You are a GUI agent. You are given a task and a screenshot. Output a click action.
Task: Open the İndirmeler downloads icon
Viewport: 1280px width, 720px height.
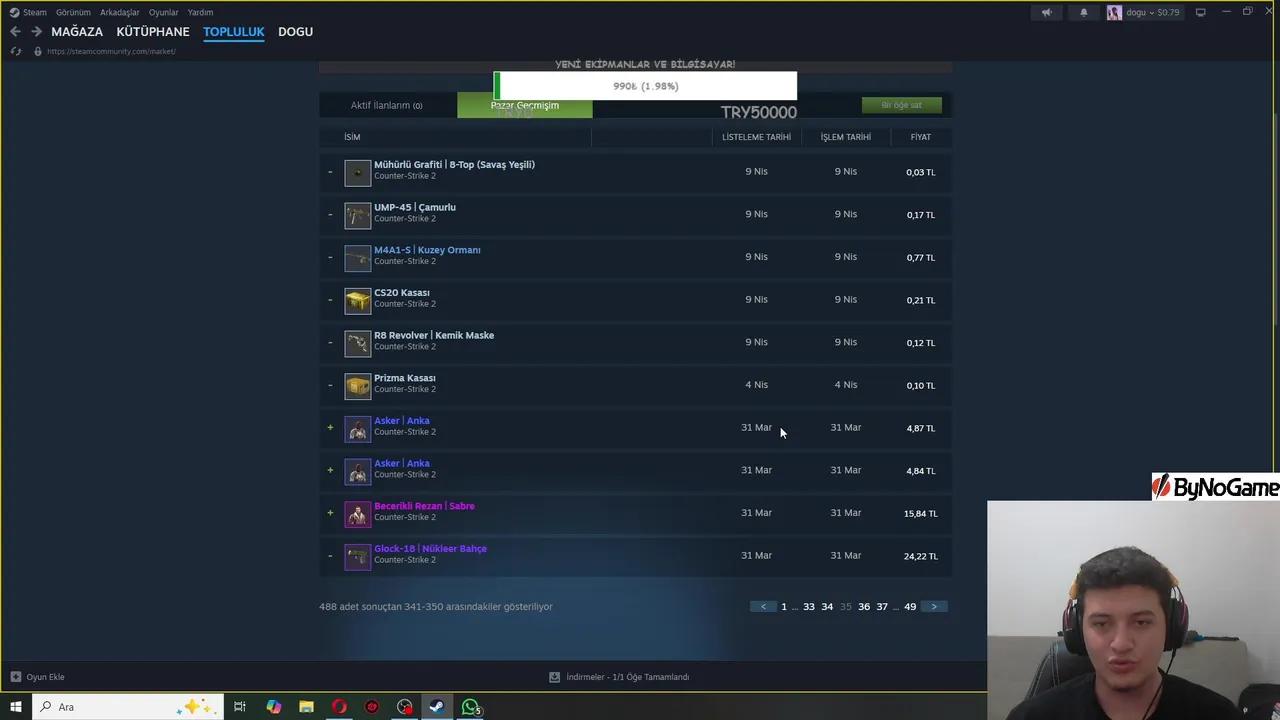tap(554, 677)
